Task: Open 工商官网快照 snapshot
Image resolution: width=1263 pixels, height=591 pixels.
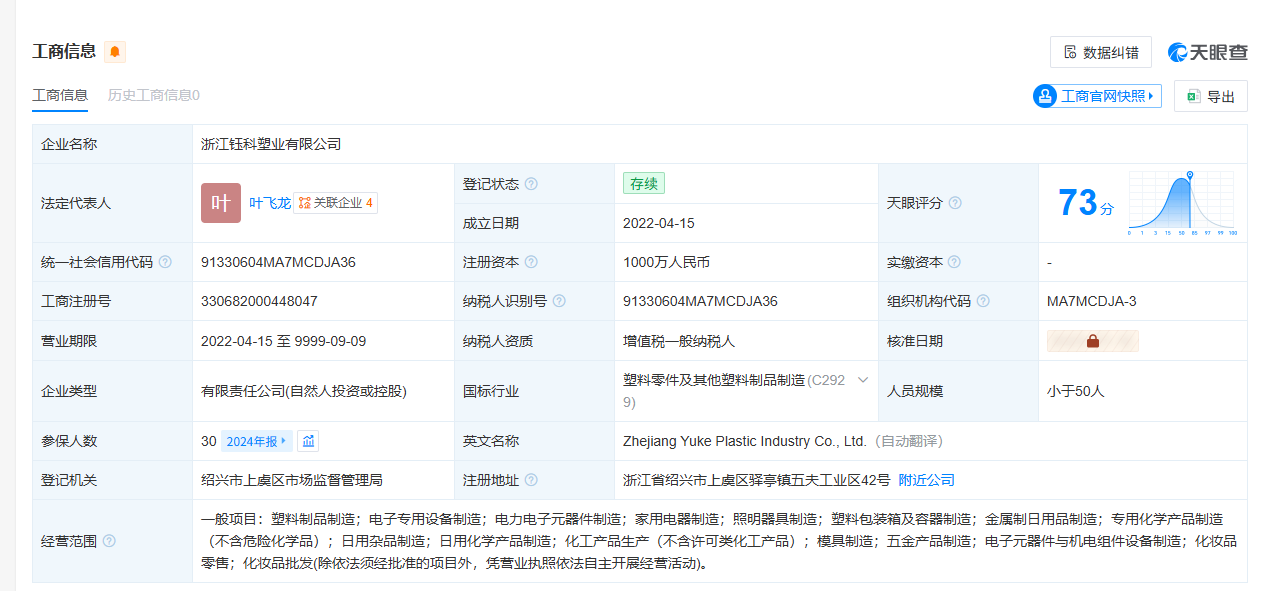Action: pos(1097,96)
